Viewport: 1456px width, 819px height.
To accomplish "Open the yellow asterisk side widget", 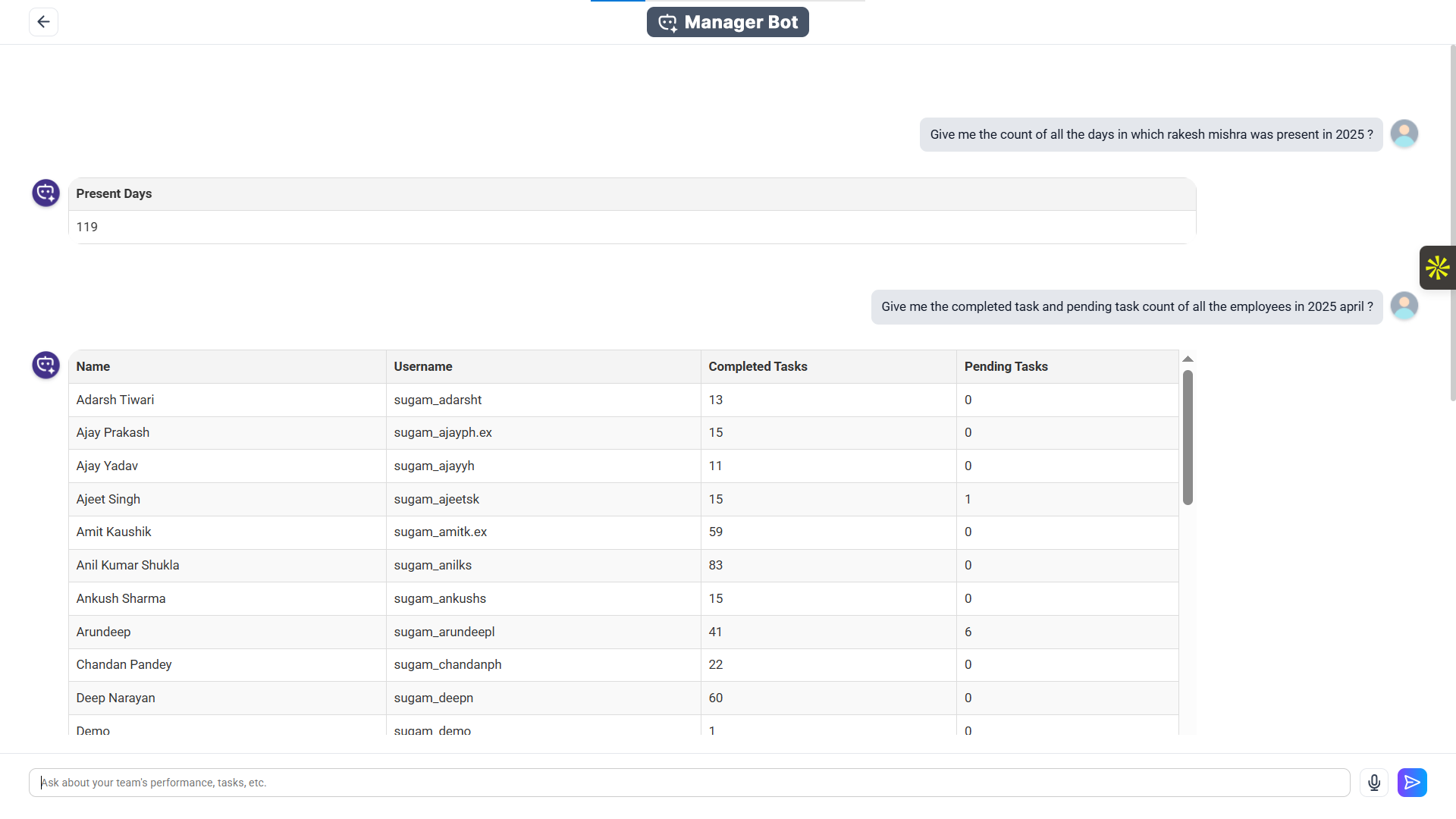I will (1438, 268).
